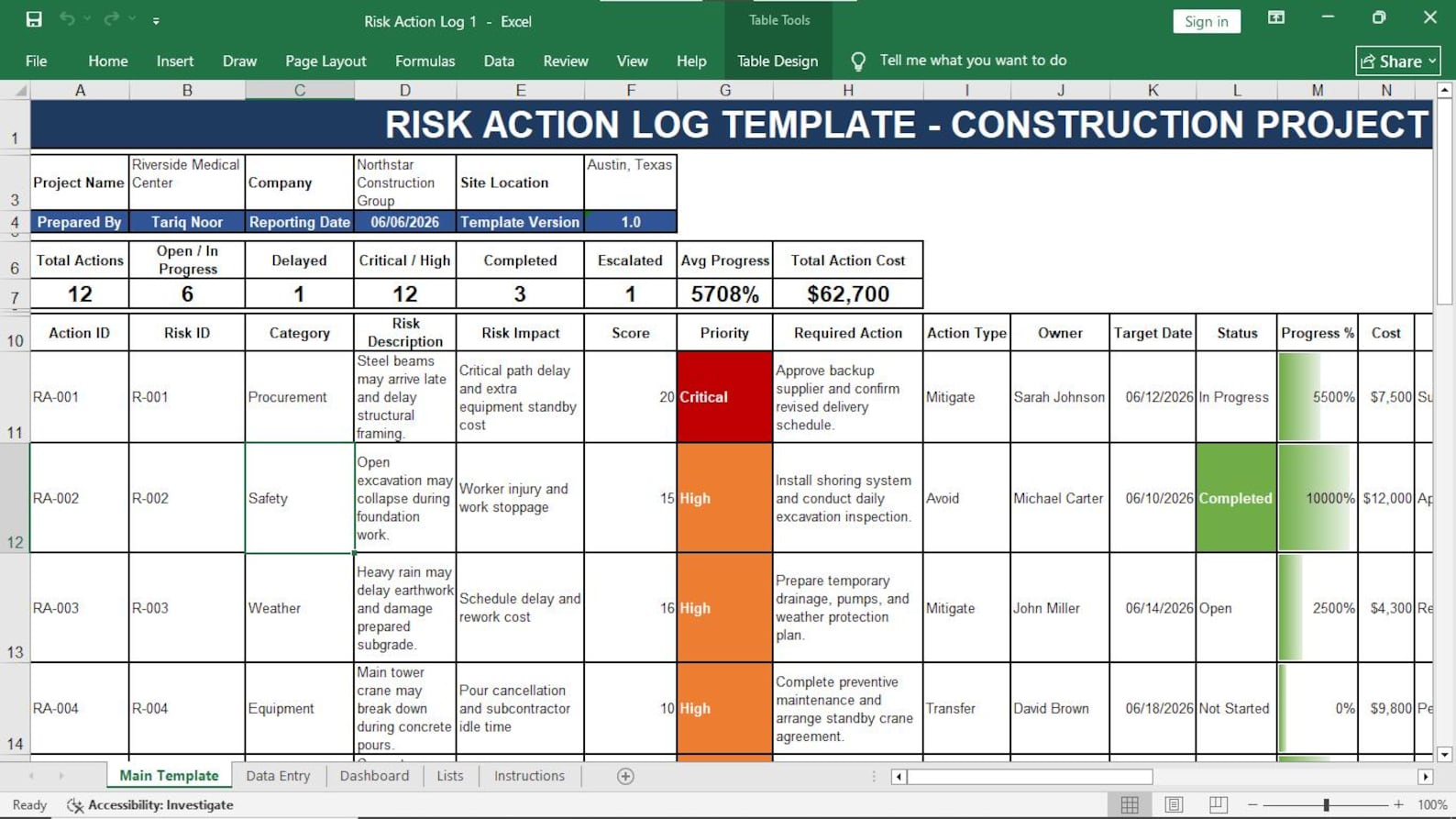Open the File menu
Screen dimensions: 1456x819
click(37, 61)
